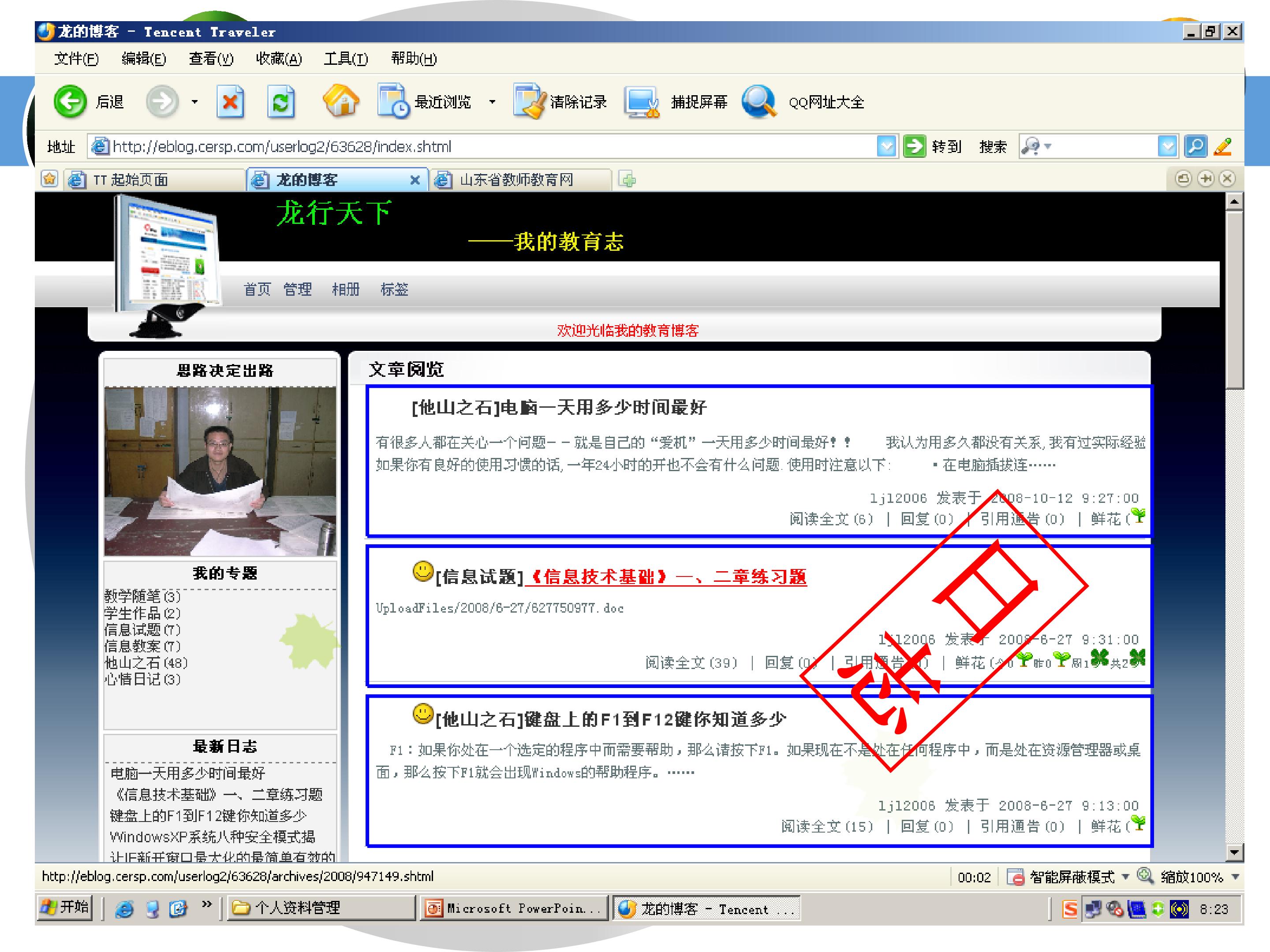Open the recent browsing dropdown arrow
The width and height of the screenshot is (1270, 952).
[492, 102]
